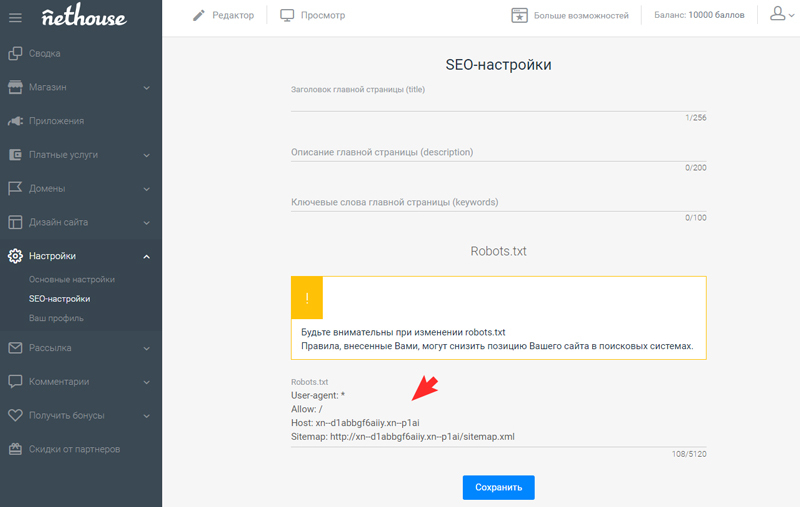The height and width of the screenshot is (507, 800).
Task: Click the Баланс: 10000 баллов text
Action: tap(699, 15)
